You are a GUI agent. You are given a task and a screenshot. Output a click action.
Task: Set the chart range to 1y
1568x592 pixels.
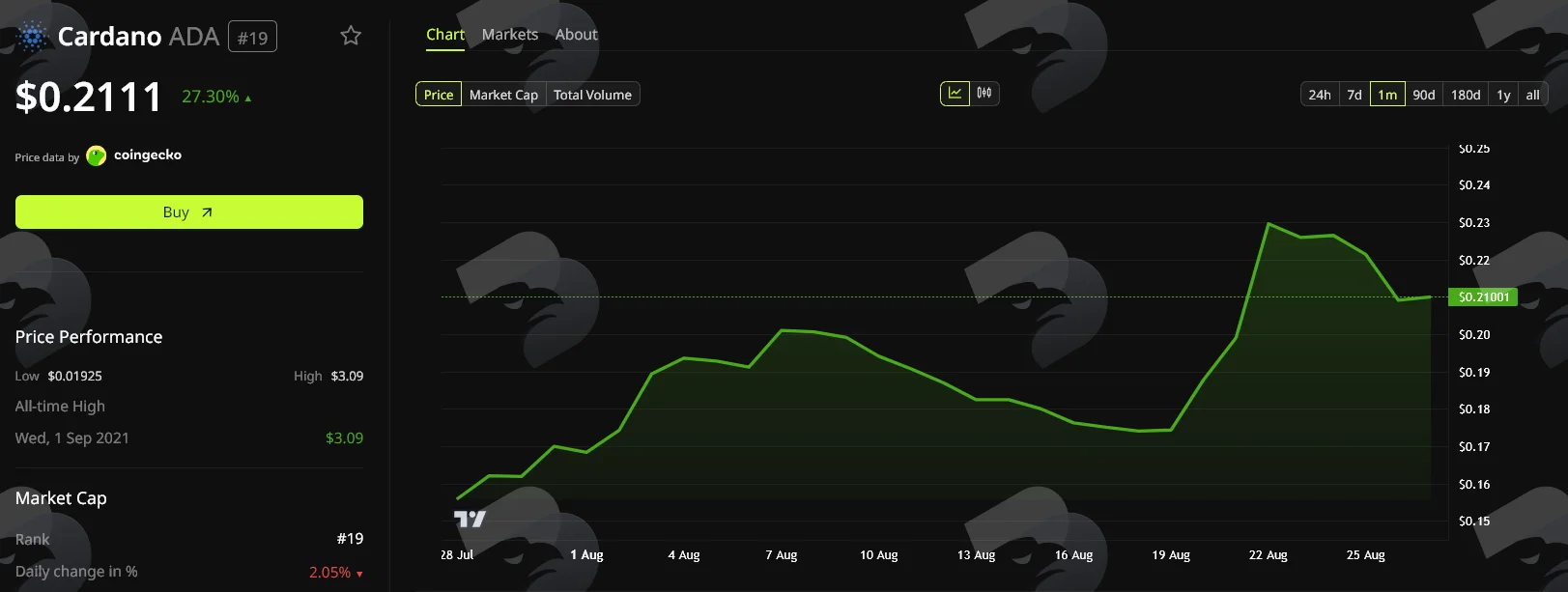point(1503,95)
